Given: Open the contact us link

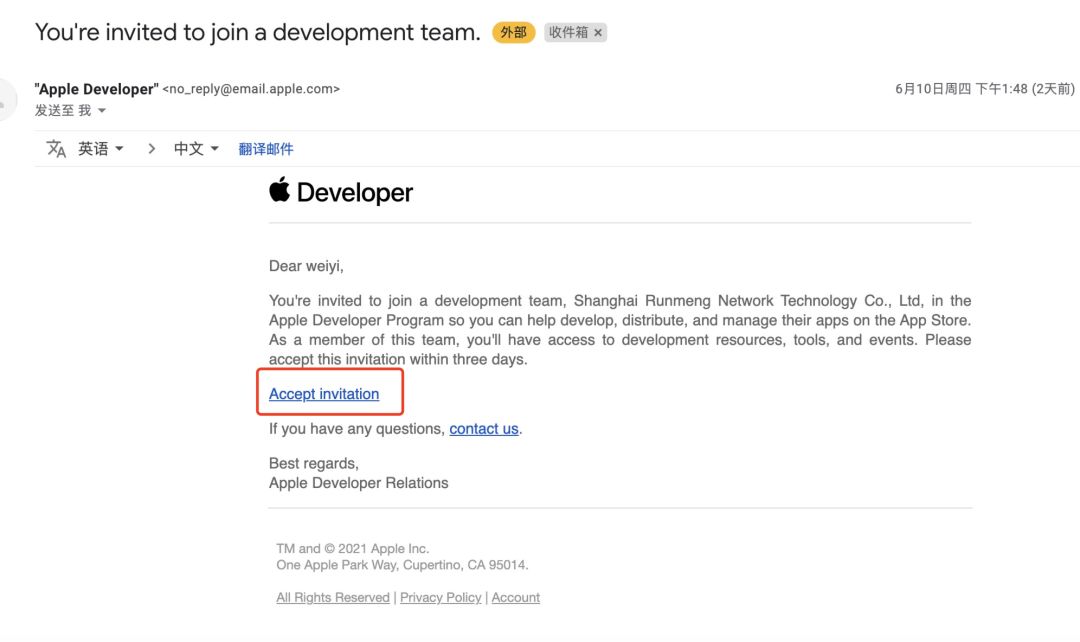Looking at the screenshot, I should click(x=484, y=429).
